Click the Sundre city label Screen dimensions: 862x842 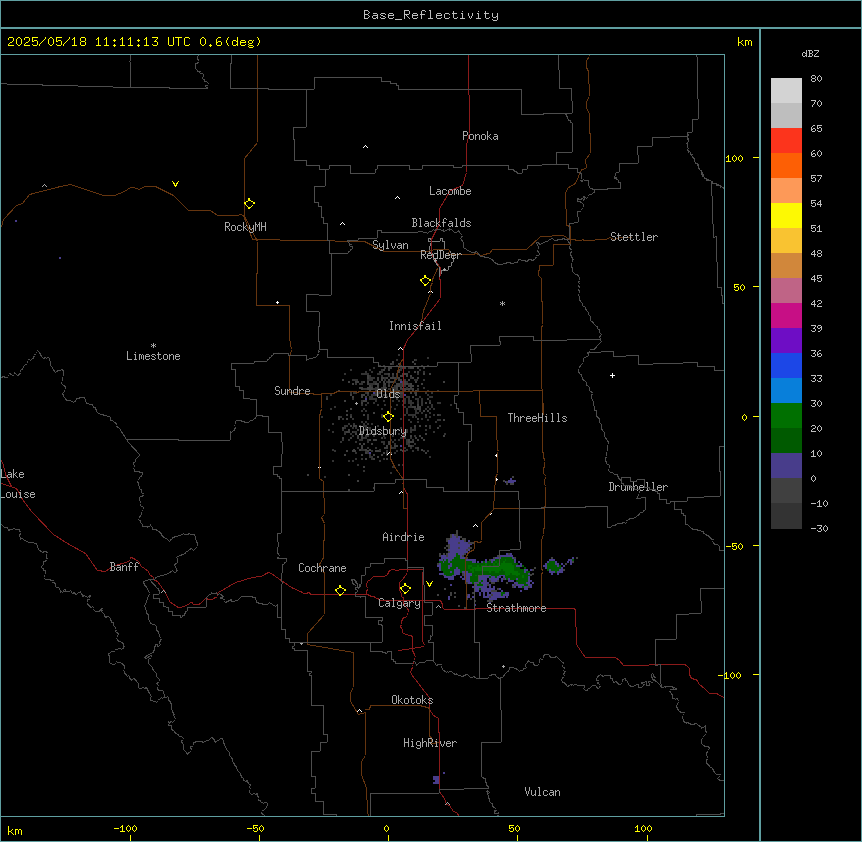point(292,391)
